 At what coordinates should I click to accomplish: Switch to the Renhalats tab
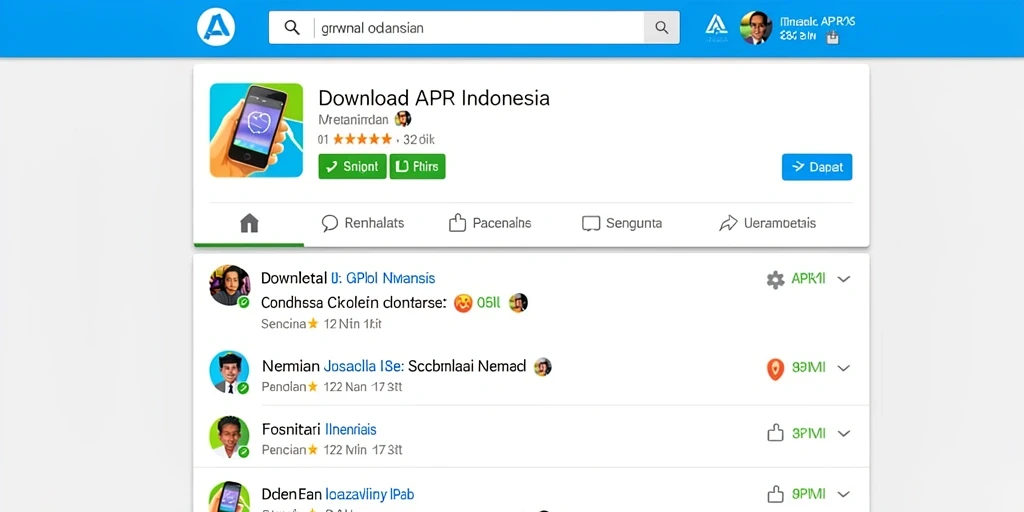pyautogui.click(x=363, y=223)
